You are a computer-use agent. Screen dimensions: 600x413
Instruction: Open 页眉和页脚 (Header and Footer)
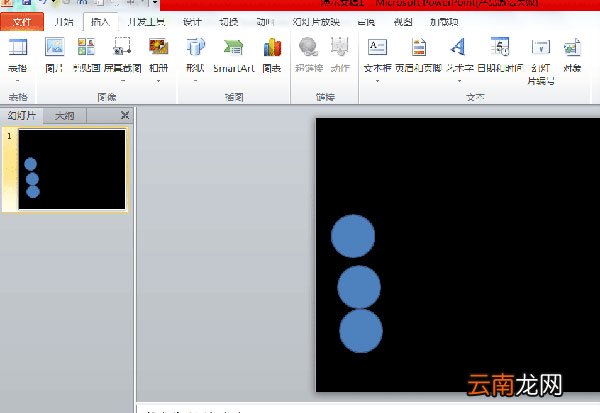[x=419, y=56]
